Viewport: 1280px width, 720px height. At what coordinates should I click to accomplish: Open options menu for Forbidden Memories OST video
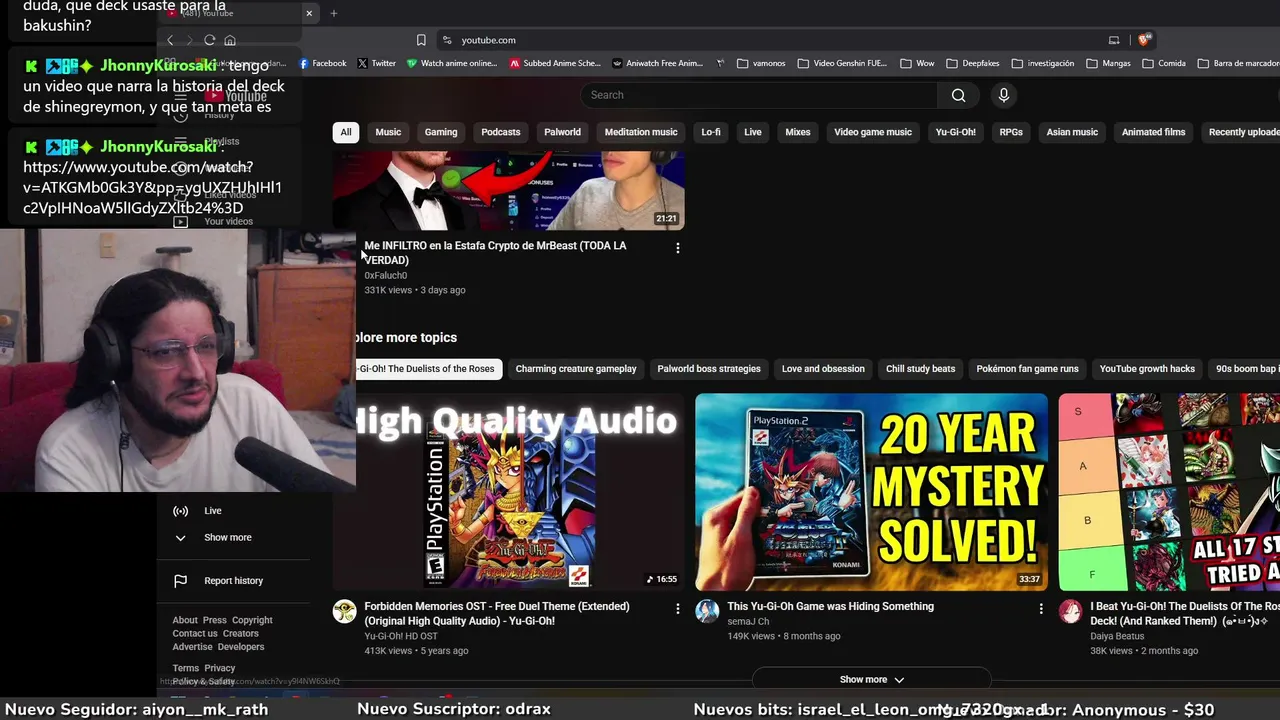[x=678, y=609]
